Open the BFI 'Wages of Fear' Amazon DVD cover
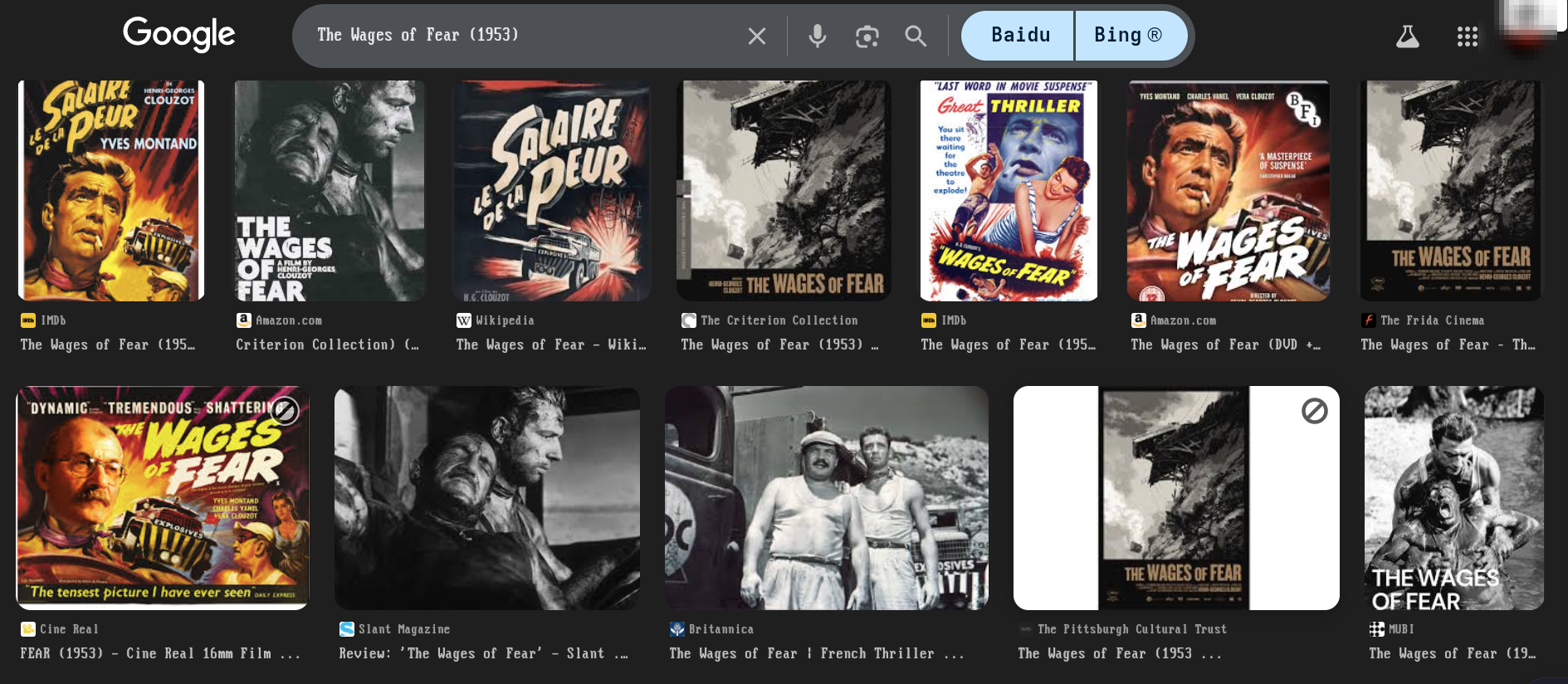Screen dimensions: 1568x684 coord(1229,190)
